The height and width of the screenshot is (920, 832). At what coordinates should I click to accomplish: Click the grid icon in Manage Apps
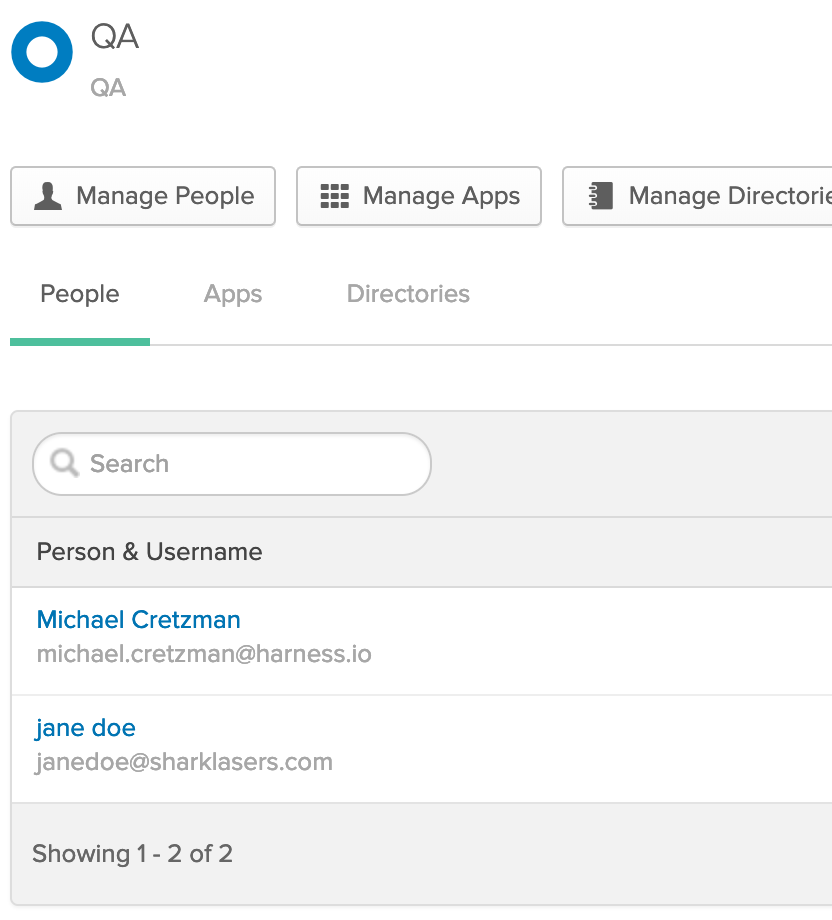click(334, 196)
